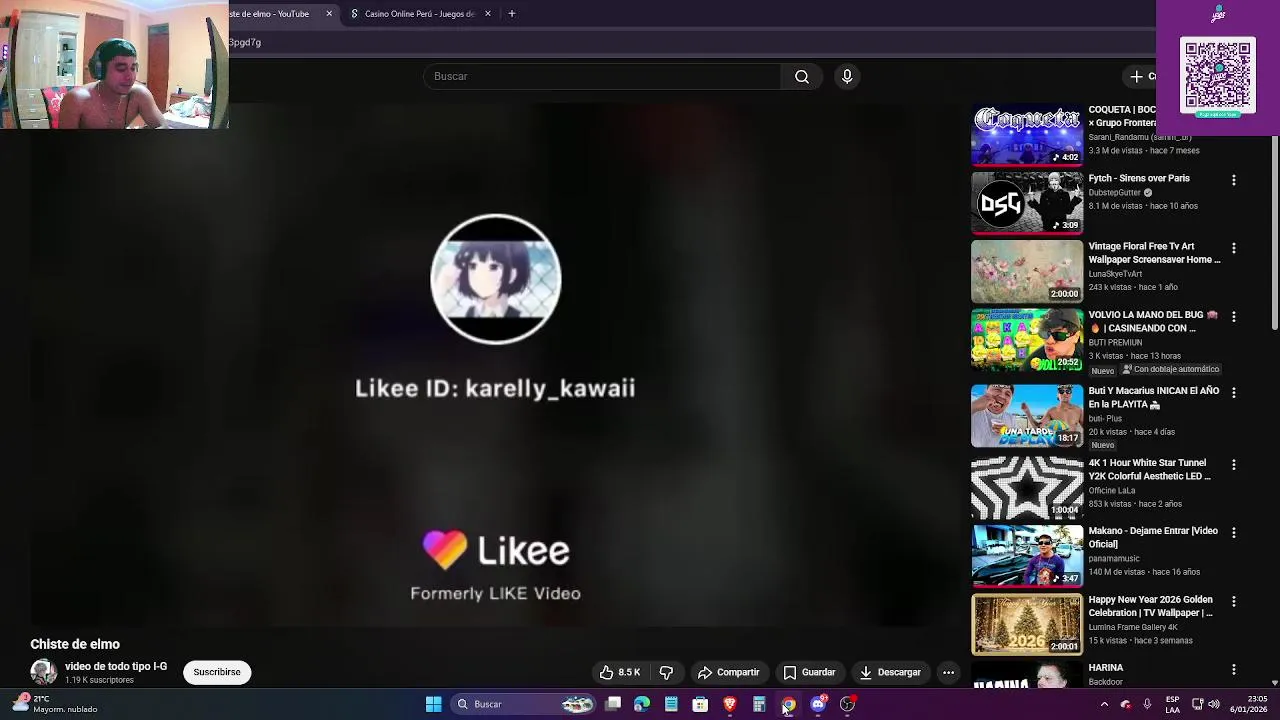This screenshot has width=1280, height=720.
Task: Subscribe with the Suscribirse button
Action: tap(217, 673)
